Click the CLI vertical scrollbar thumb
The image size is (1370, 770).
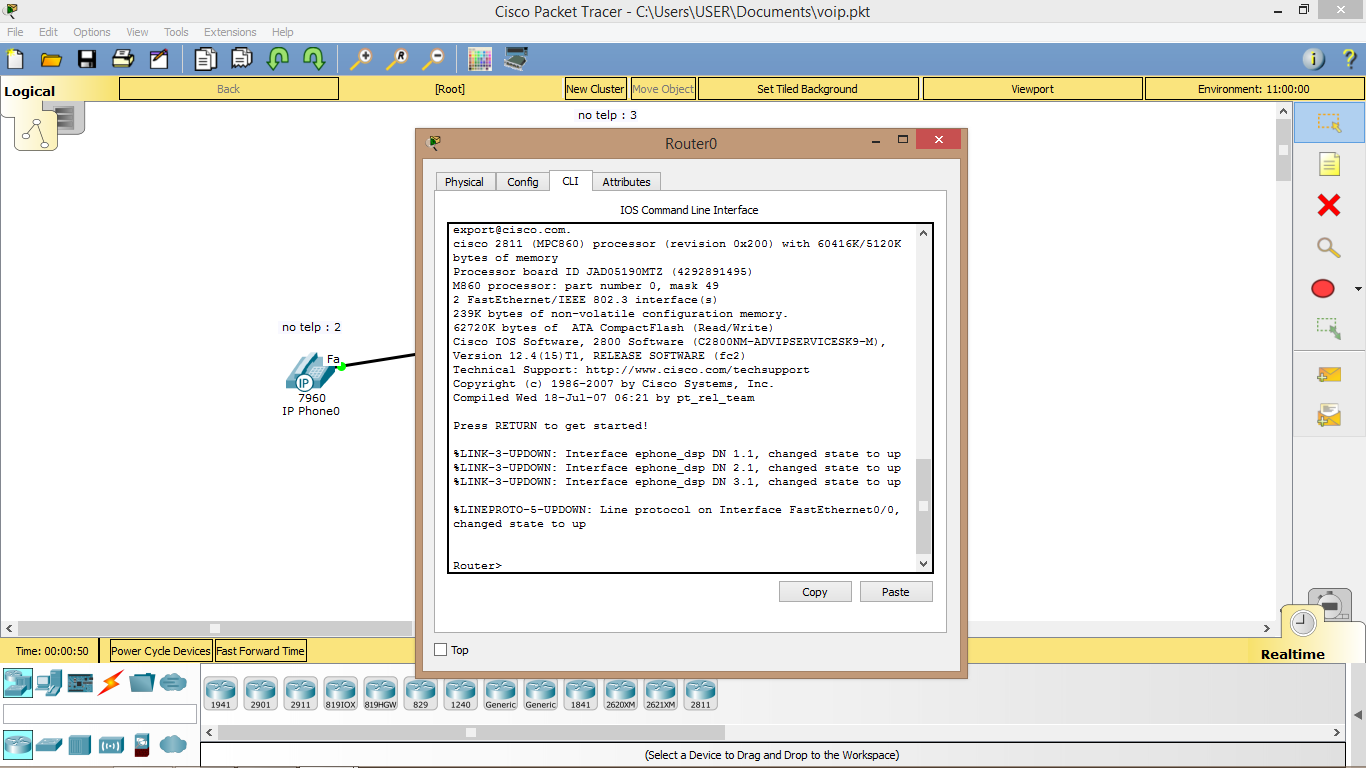click(923, 505)
